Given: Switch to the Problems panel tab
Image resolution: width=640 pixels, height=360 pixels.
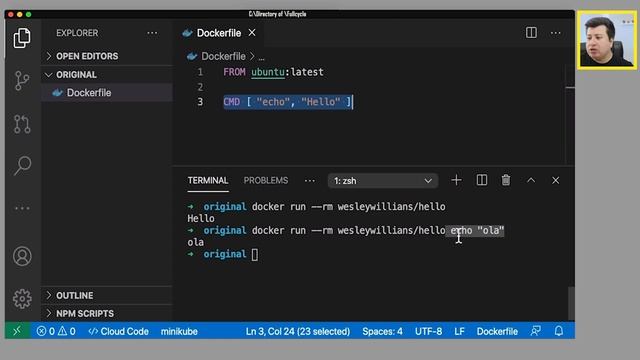Looking at the screenshot, I should pyautogui.click(x=266, y=180).
